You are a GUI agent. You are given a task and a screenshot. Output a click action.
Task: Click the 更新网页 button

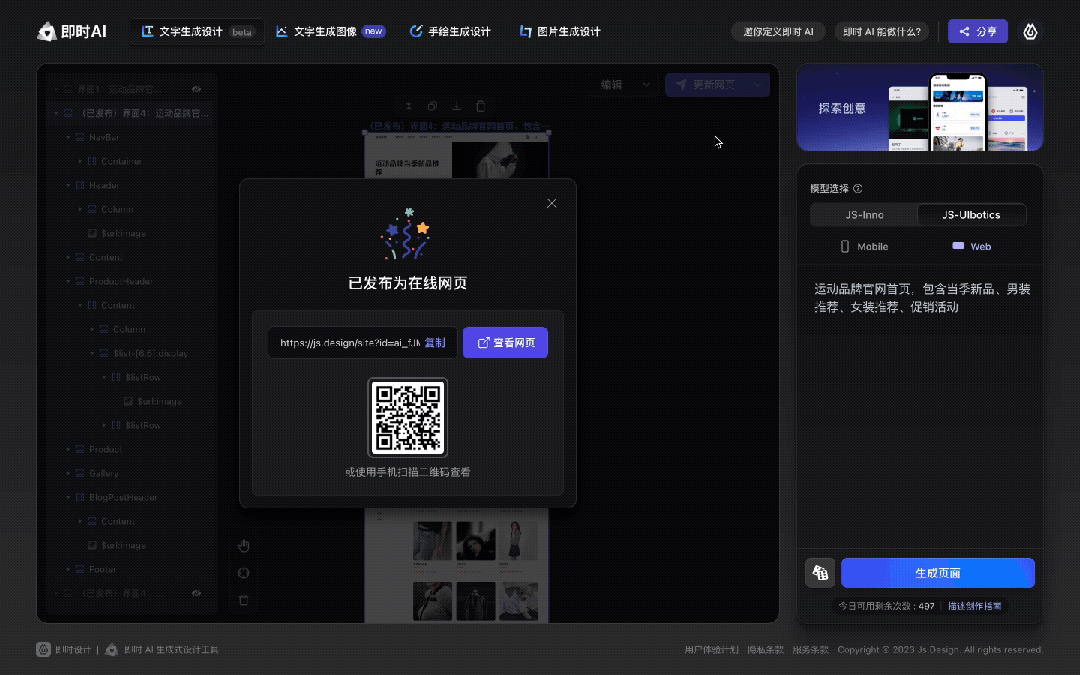tap(705, 85)
